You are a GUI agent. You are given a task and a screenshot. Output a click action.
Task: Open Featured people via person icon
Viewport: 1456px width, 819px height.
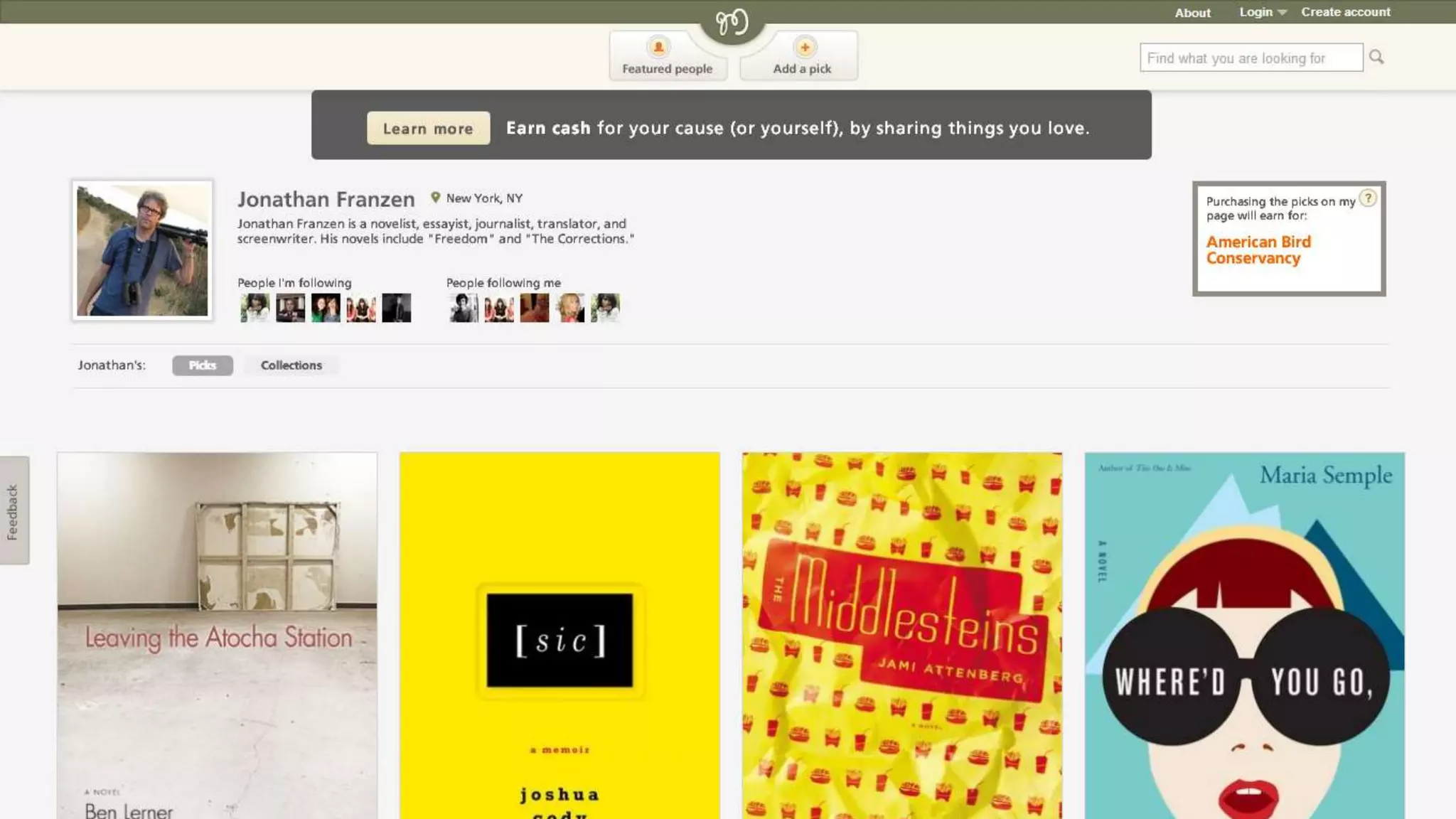658,47
